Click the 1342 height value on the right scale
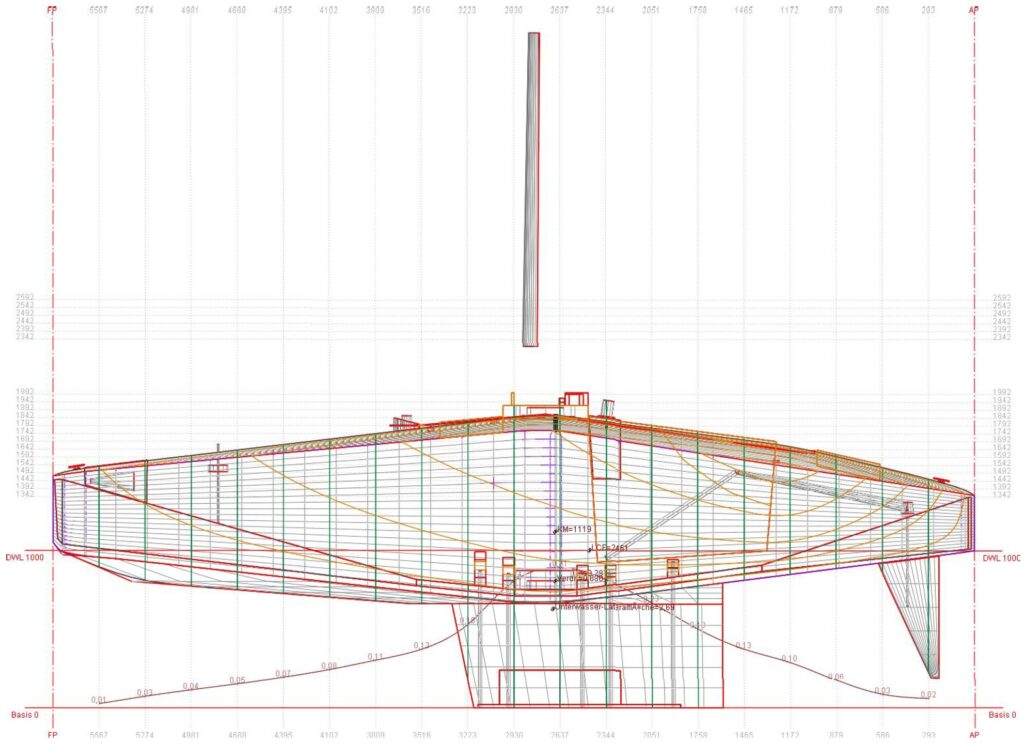 pyautogui.click(x=1001, y=495)
